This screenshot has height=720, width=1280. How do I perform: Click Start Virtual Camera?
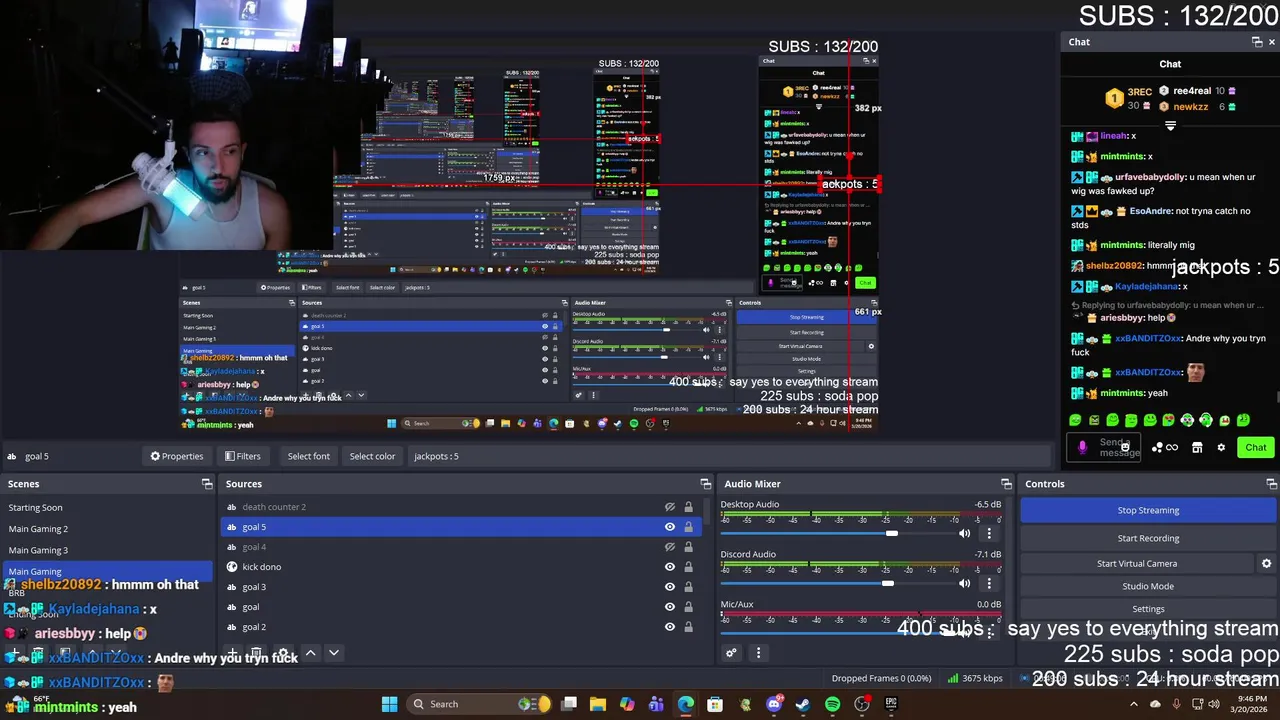[x=1137, y=563]
